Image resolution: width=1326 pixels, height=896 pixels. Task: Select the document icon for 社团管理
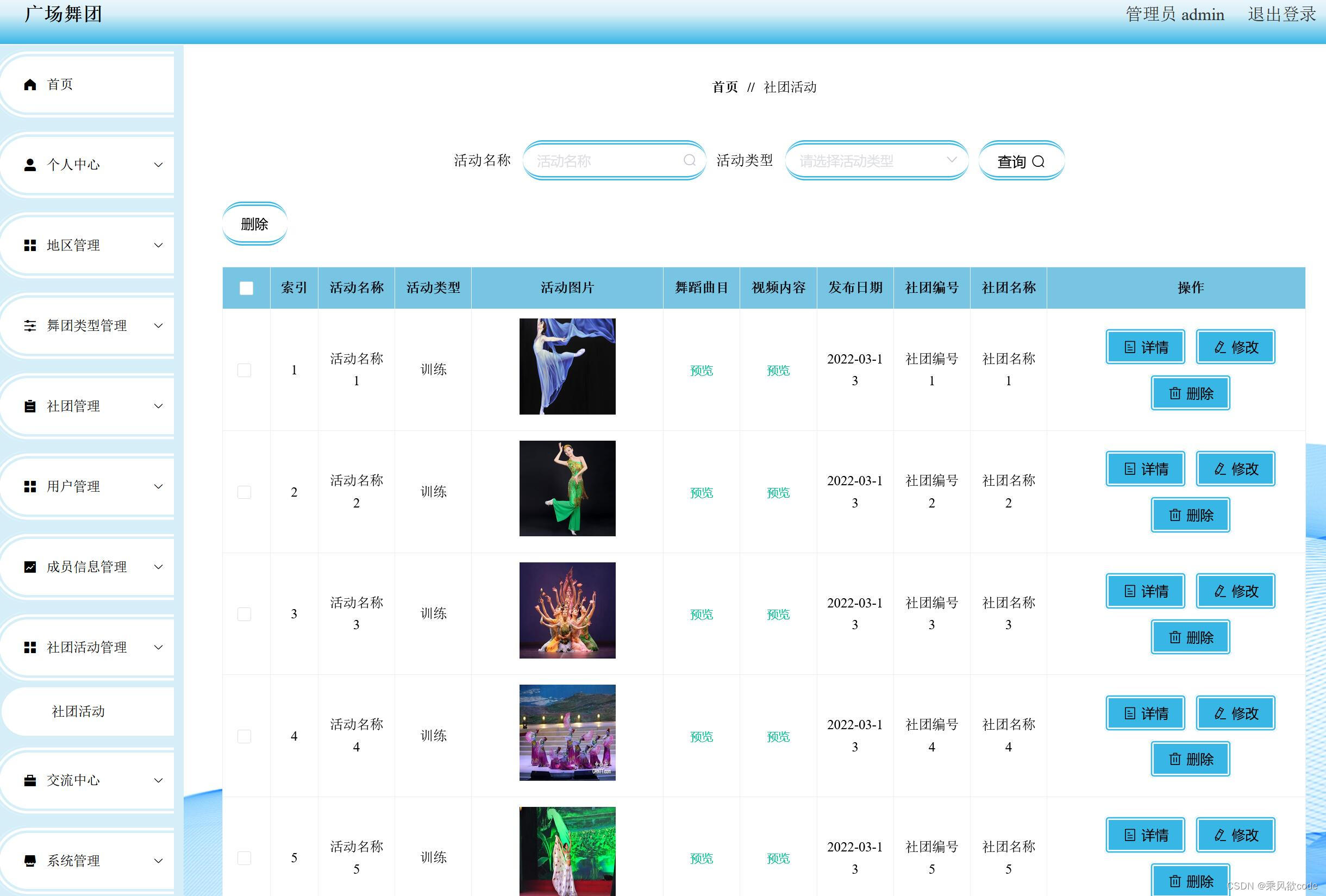tap(31, 406)
